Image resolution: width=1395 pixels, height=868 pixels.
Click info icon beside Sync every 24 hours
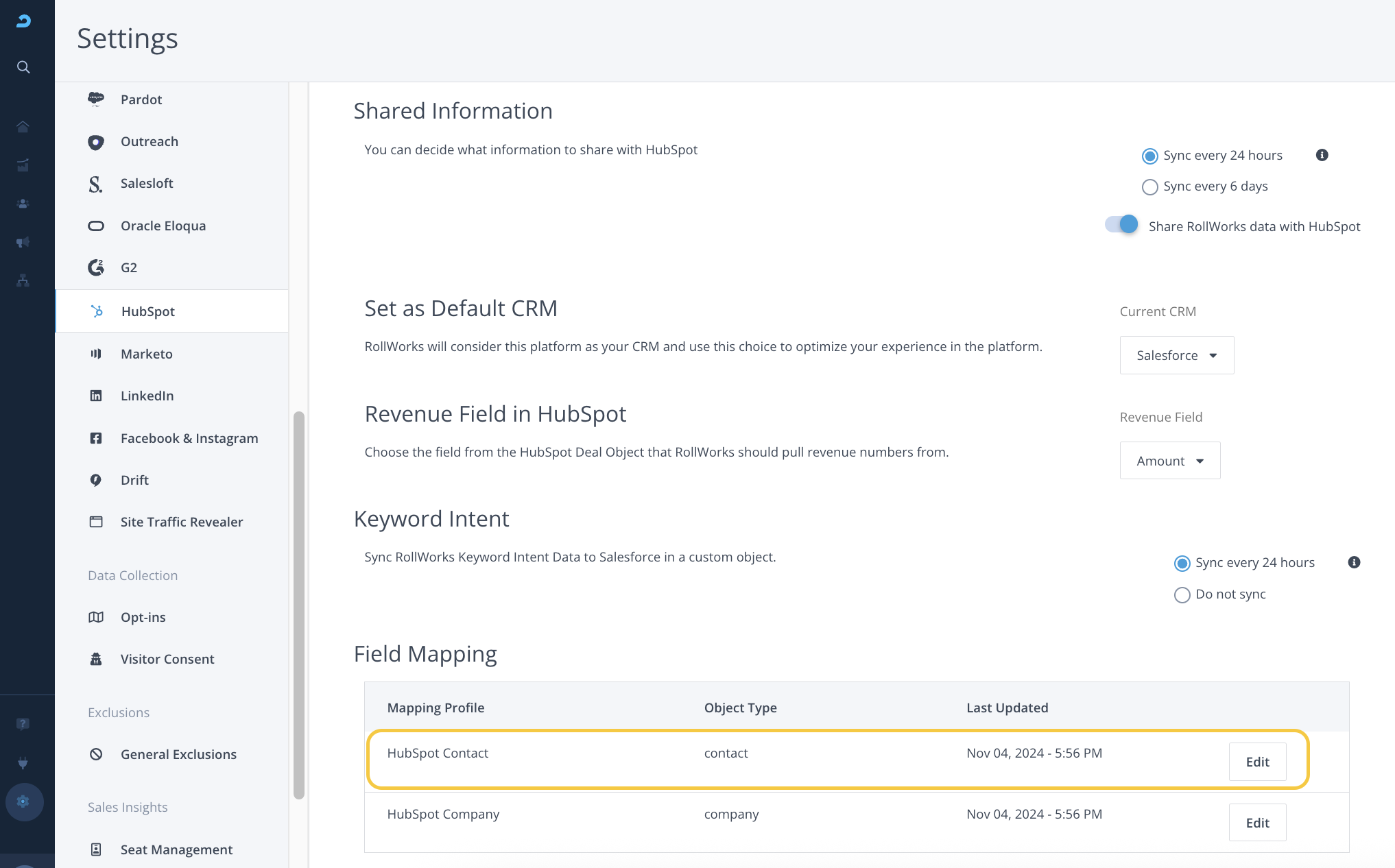1322,155
